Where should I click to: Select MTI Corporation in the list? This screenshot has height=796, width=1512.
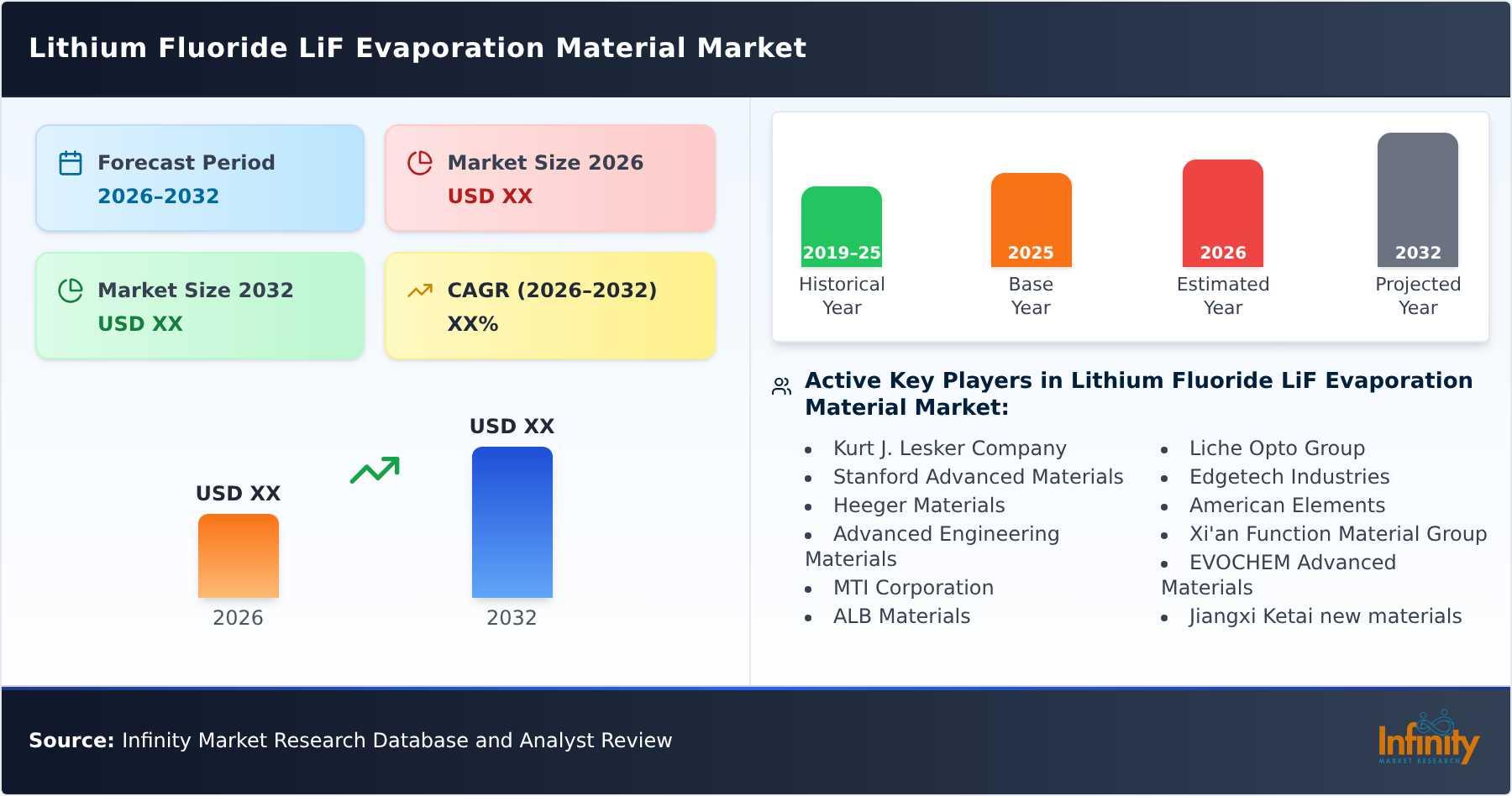(913, 588)
